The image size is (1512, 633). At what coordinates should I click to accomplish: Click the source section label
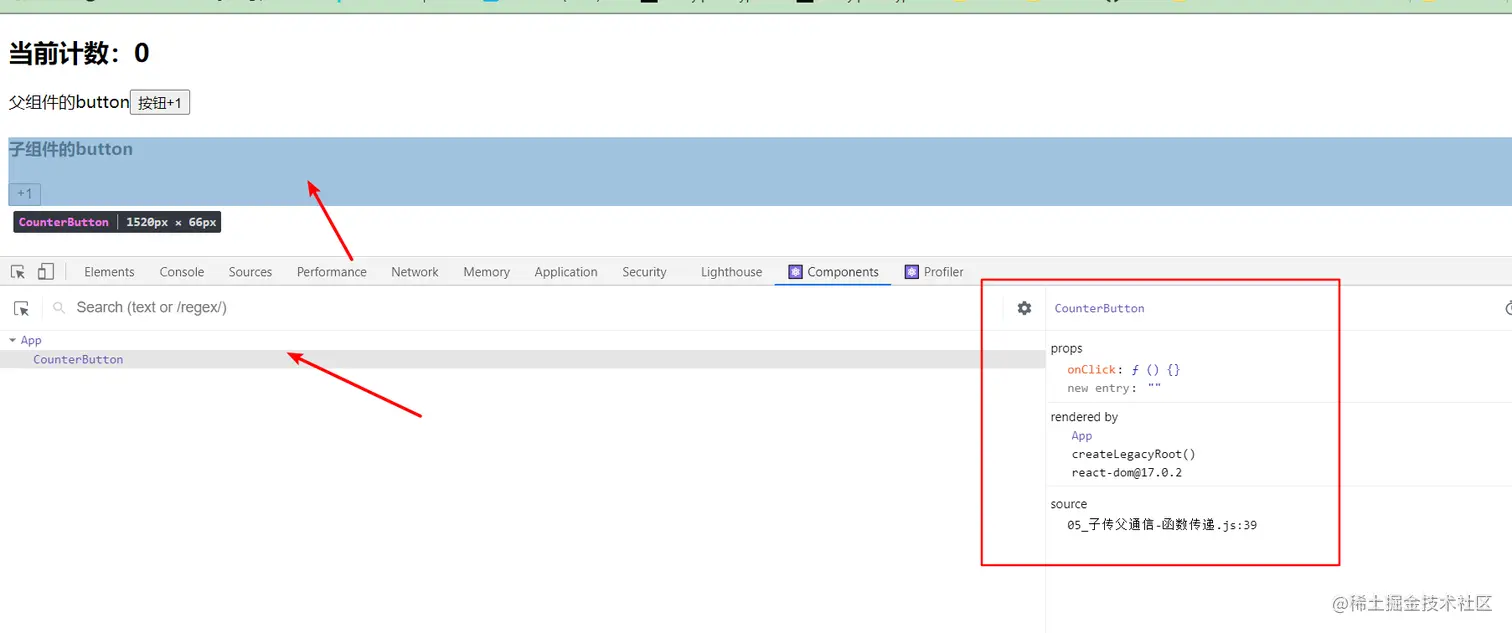(x=1068, y=504)
